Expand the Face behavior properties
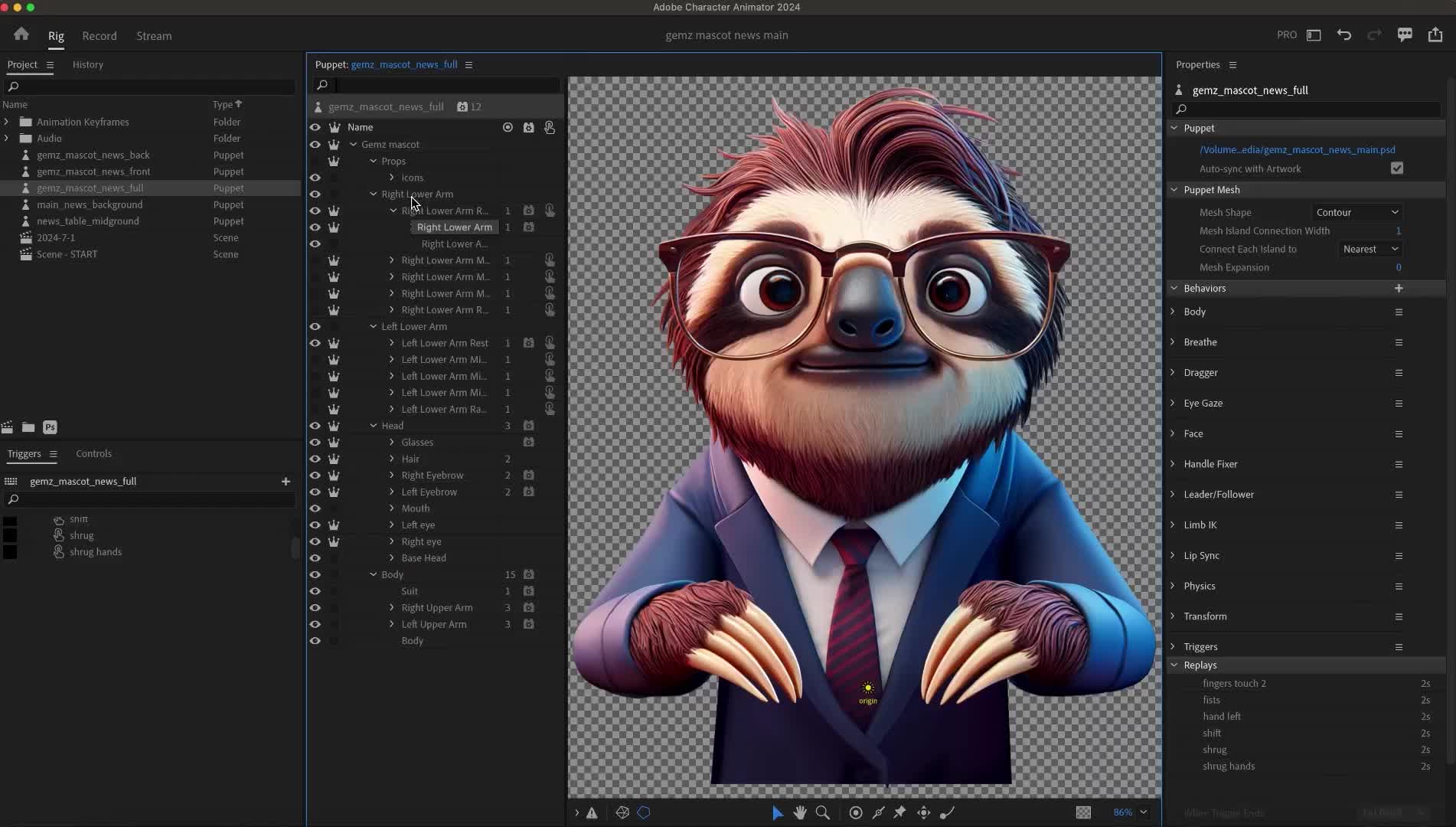1456x827 pixels. [1173, 433]
